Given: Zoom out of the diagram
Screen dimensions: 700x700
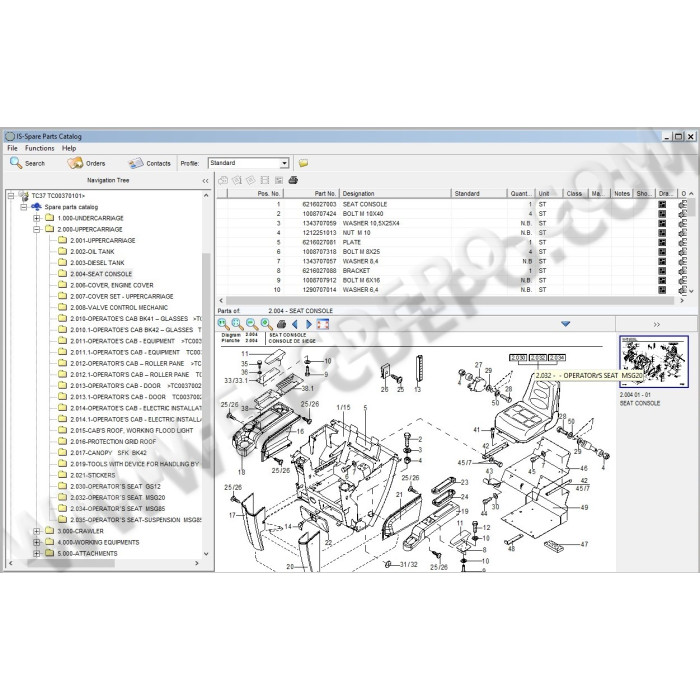Looking at the screenshot, I should (252, 324).
